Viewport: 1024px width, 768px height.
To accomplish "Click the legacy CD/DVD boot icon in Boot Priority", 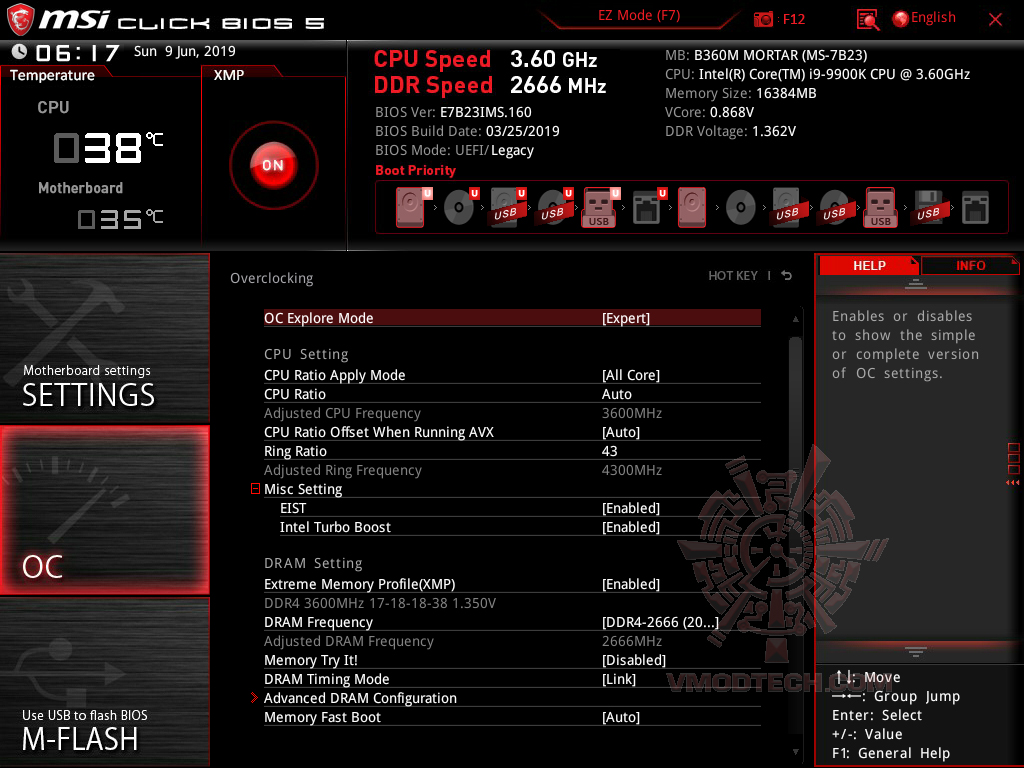I will pyautogui.click(x=740, y=206).
